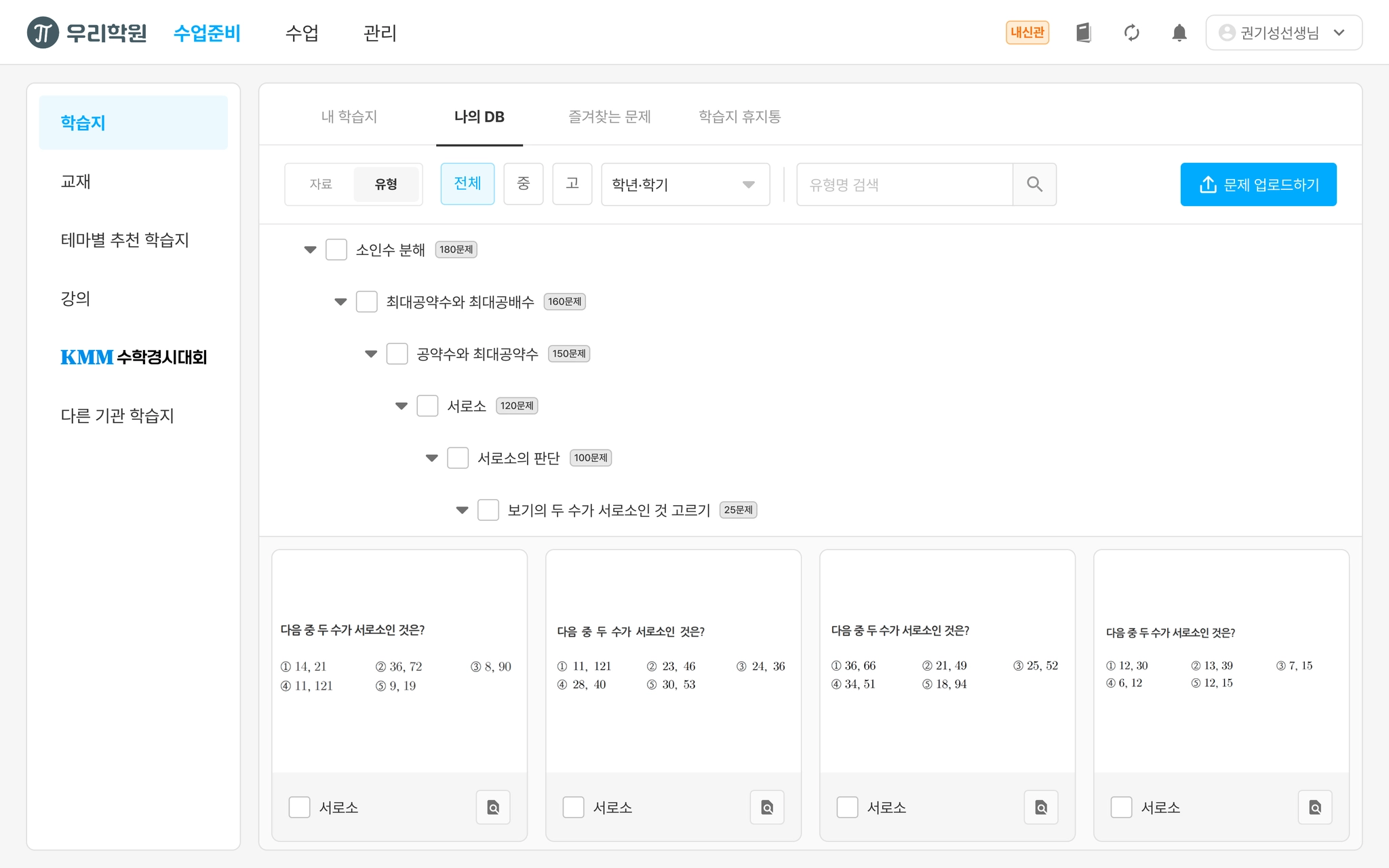Open second problem thumbnail with 11, 121
Image resolution: width=1389 pixels, height=868 pixels.
(673, 661)
